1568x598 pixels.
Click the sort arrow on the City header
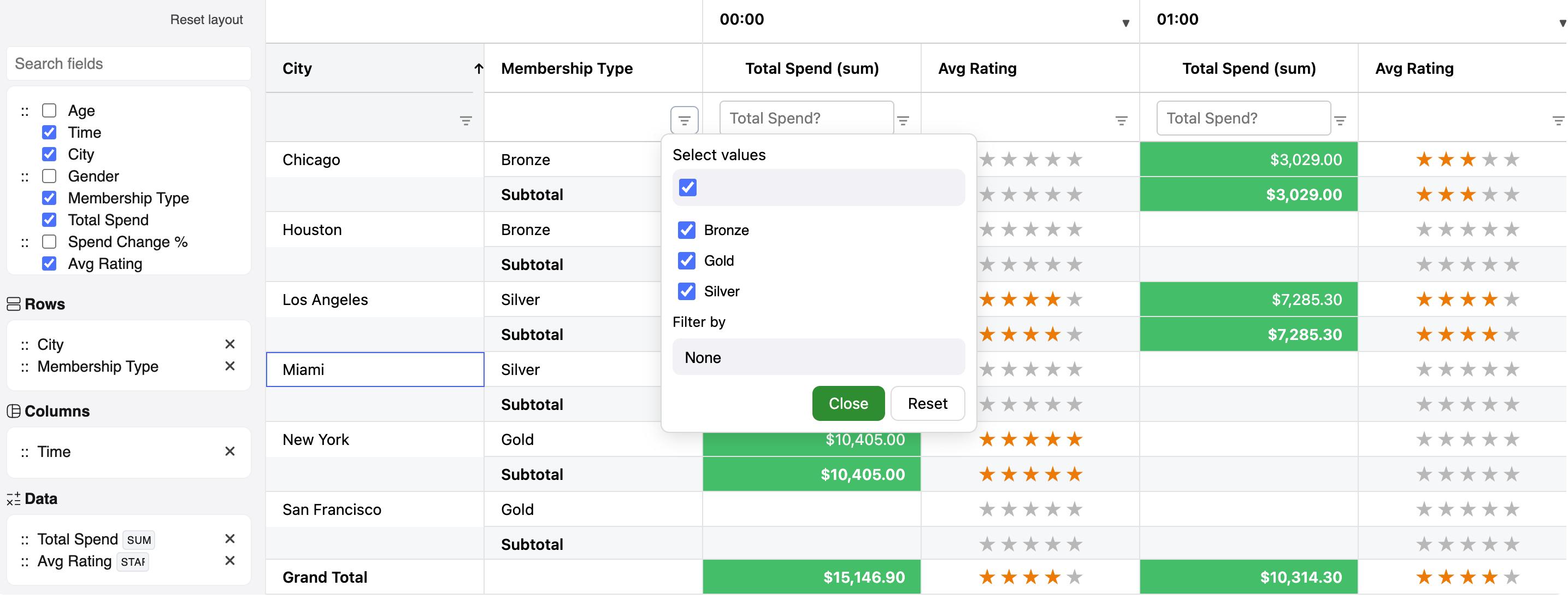(479, 69)
